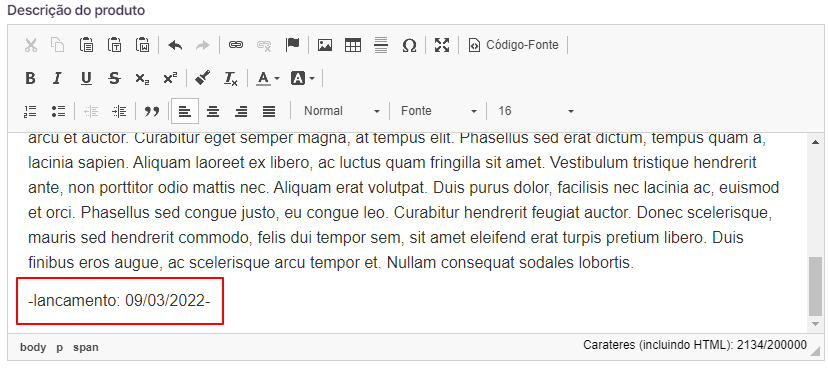Click the Remove Format icon

pos(231,79)
